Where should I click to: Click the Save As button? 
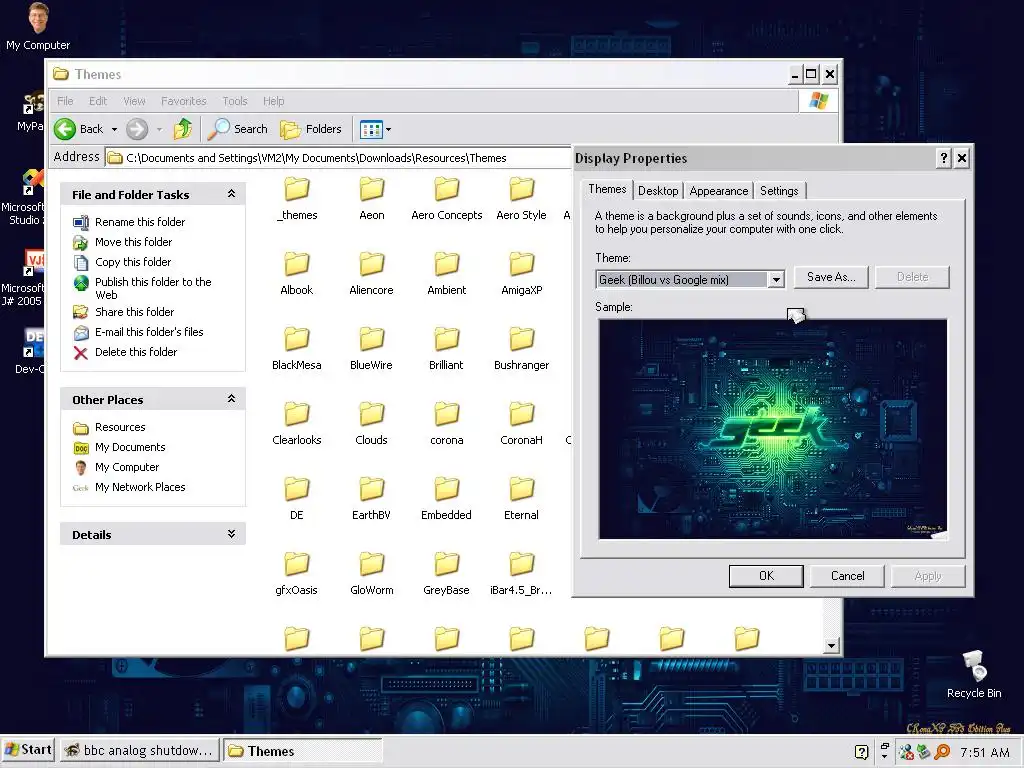point(831,277)
